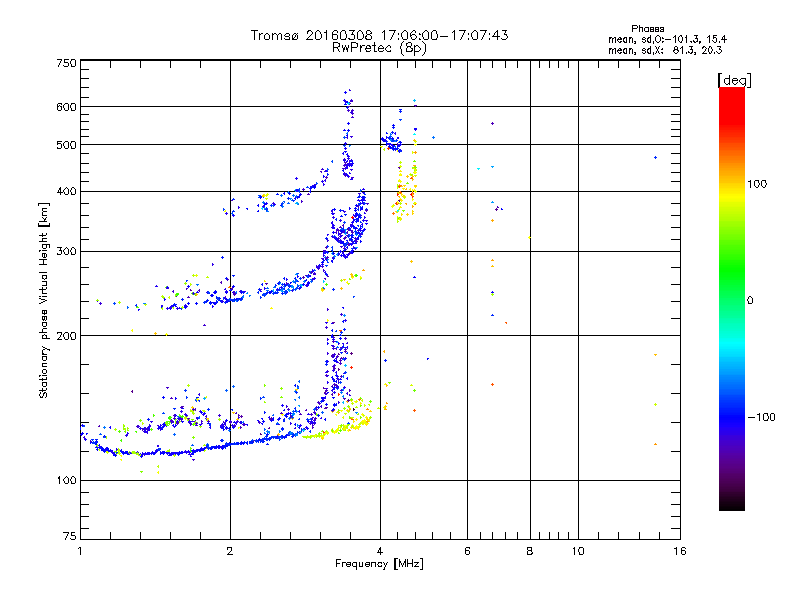Click the x-axis tick label '1'
The image size is (800, 600).
(x=80, y=551)
